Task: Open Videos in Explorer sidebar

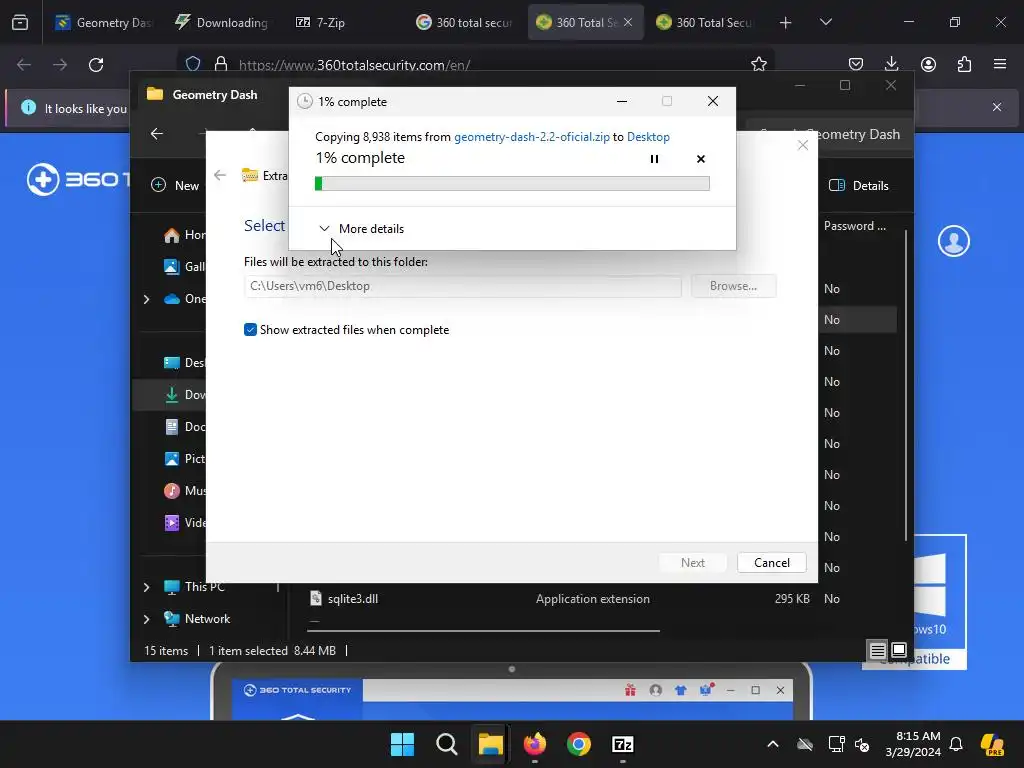Action: (x=185, y=522)
